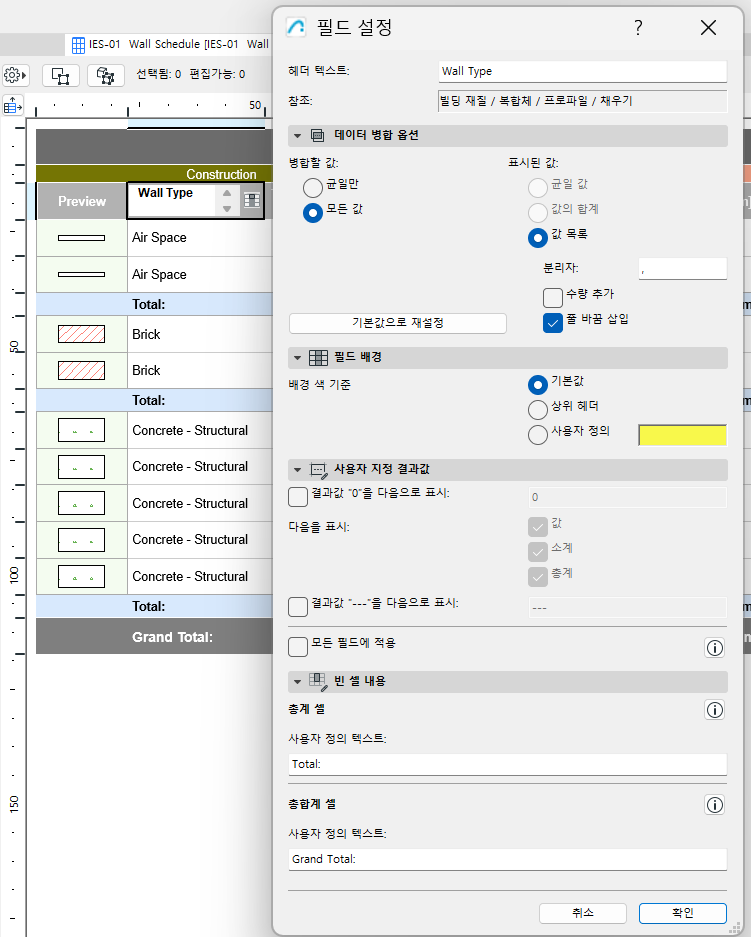Image resolution: width=751 pixels, height=937 pixels.
Task: Select the 값 목록 radio option
Action: coord(538,238)
